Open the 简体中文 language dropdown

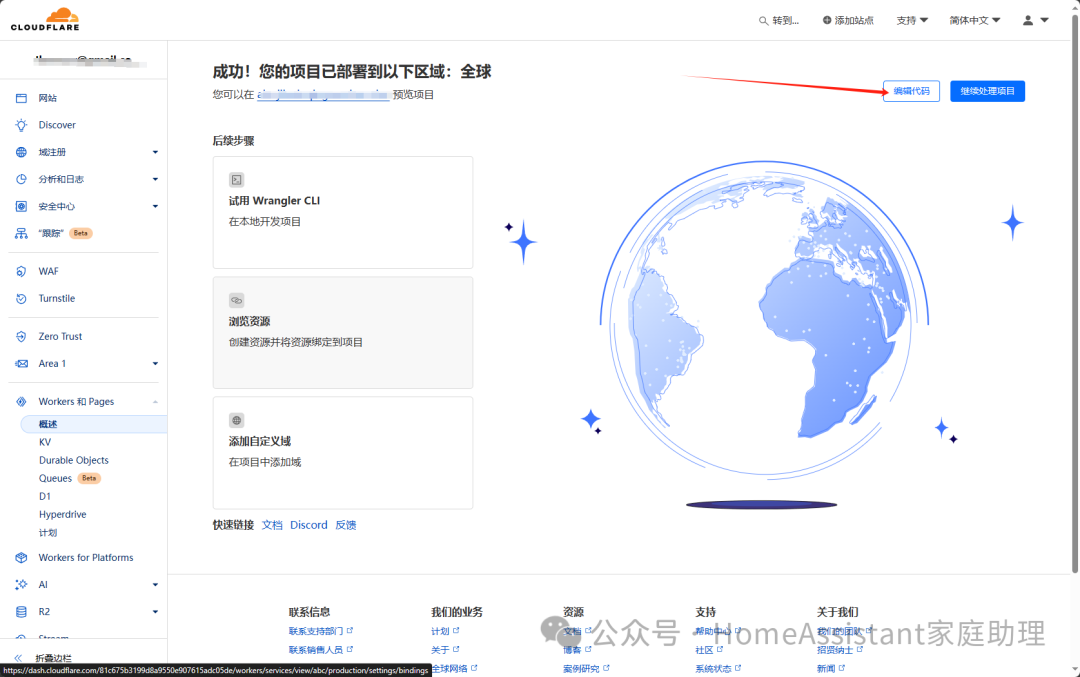tap(975, 20)
